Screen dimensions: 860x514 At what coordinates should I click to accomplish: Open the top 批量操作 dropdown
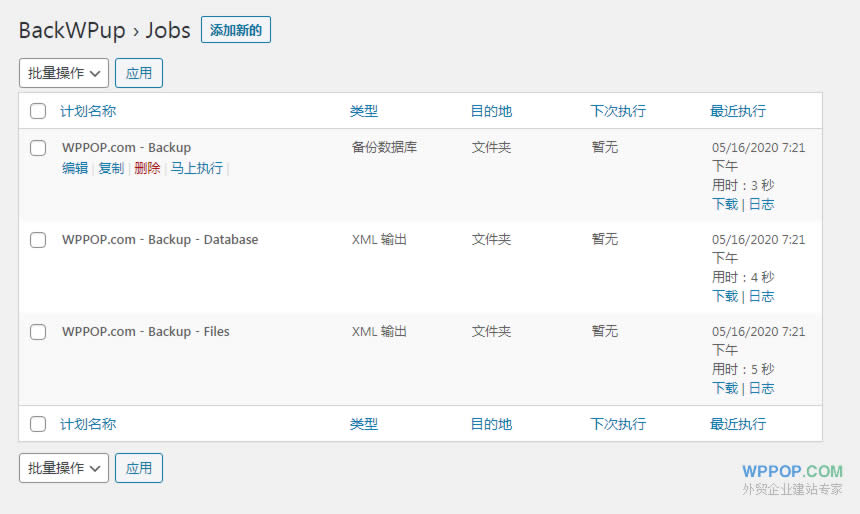point(64,73)
